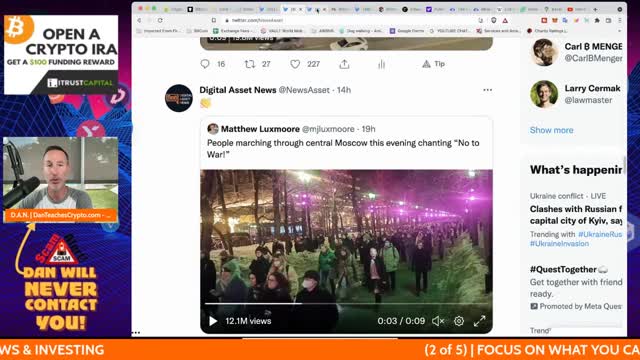The width and height of the screenshot is (640, 360).
Task: Close the active Twitter tab
Action: pos(301,9)
